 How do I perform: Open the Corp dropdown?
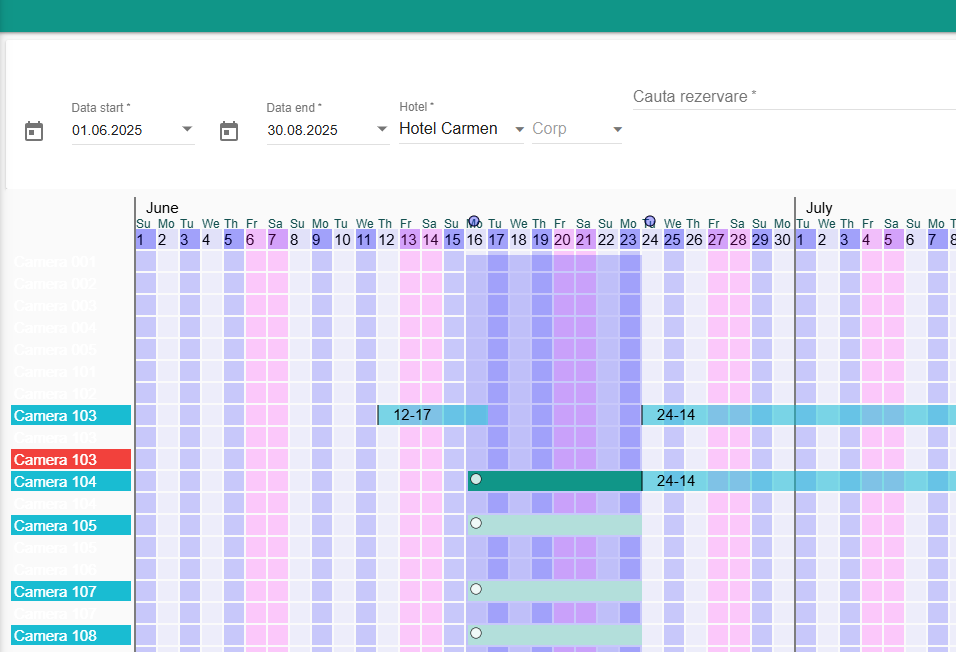577,129
